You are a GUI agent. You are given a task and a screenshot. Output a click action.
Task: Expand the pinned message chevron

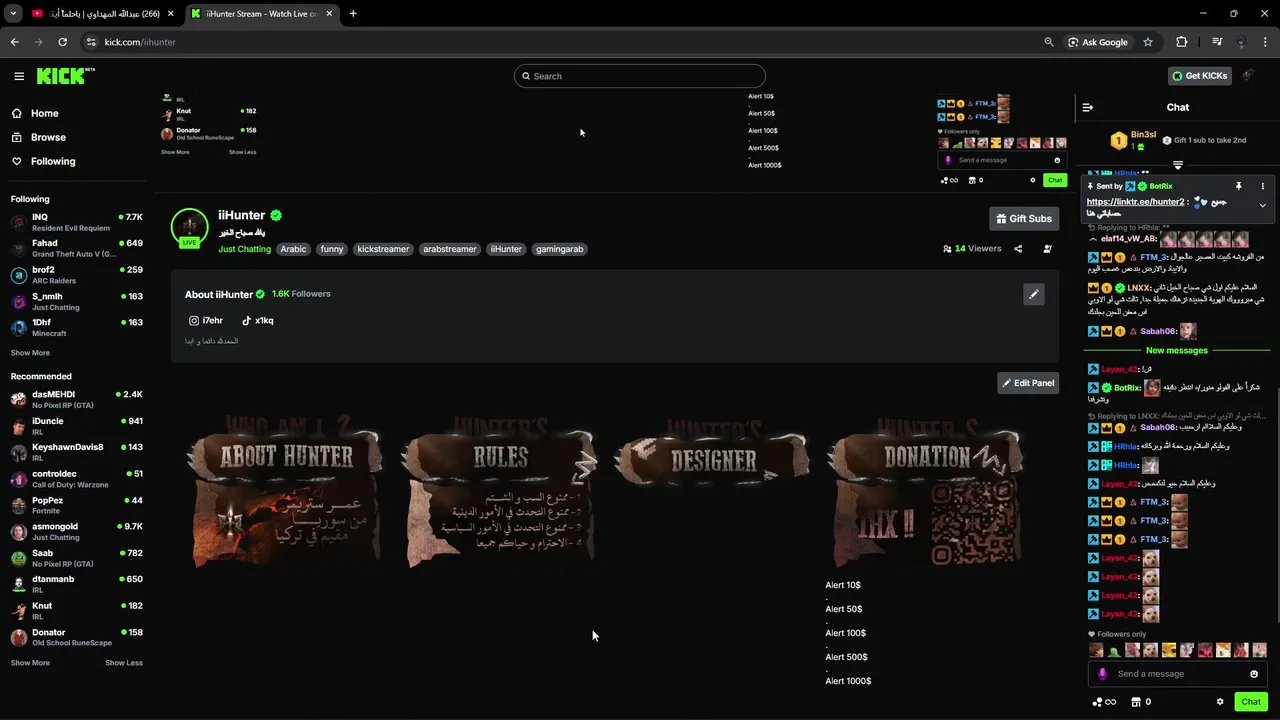1262,206
